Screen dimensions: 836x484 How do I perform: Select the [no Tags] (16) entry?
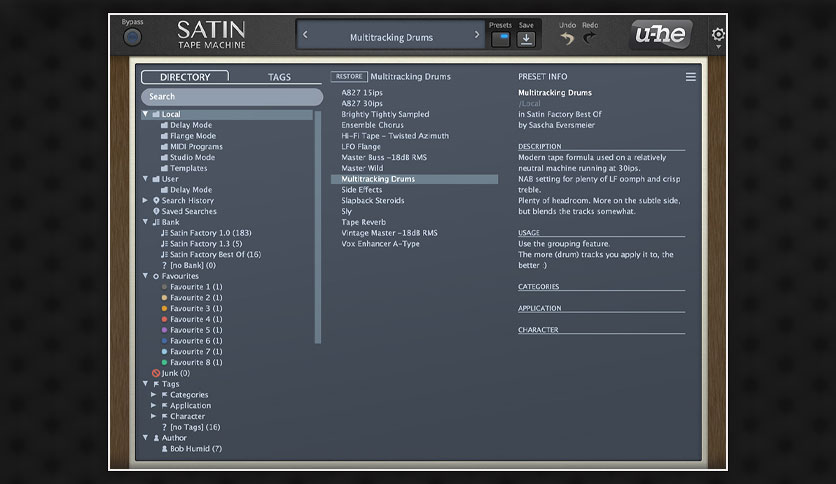[190, 427]
